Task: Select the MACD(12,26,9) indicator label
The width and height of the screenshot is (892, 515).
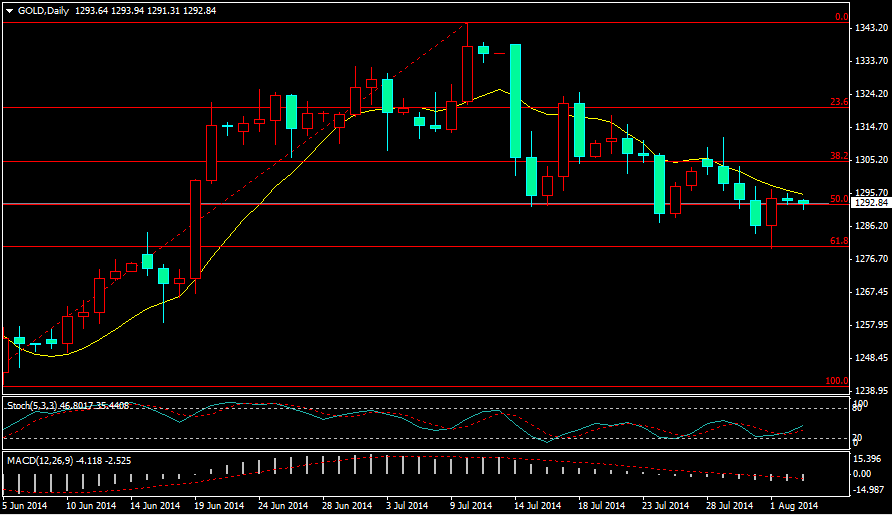Action: pos(40,460)
